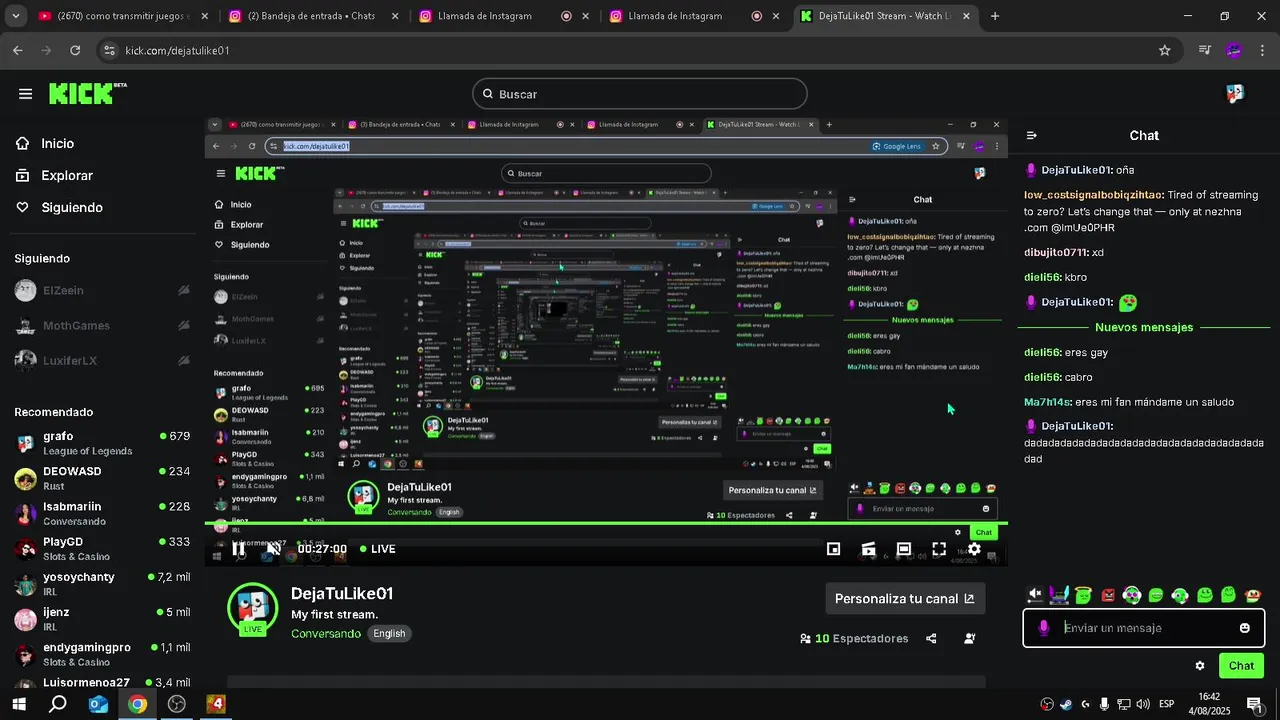The width and height of the screenshot is (1280, 720).
Task: Collapse the chat panel with the arrow icon
Action: point(1032,135)
